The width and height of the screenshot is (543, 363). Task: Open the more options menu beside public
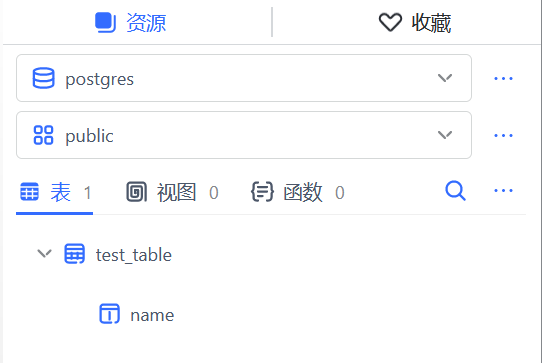503,135
